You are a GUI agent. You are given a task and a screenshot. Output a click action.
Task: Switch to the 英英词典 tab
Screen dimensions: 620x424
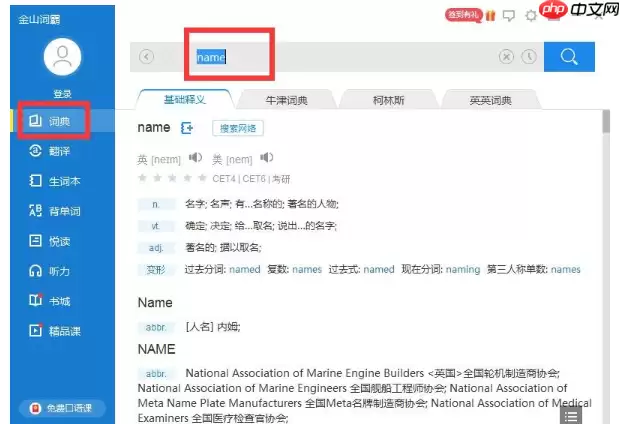pyautogui.click(x=490, y=100)
